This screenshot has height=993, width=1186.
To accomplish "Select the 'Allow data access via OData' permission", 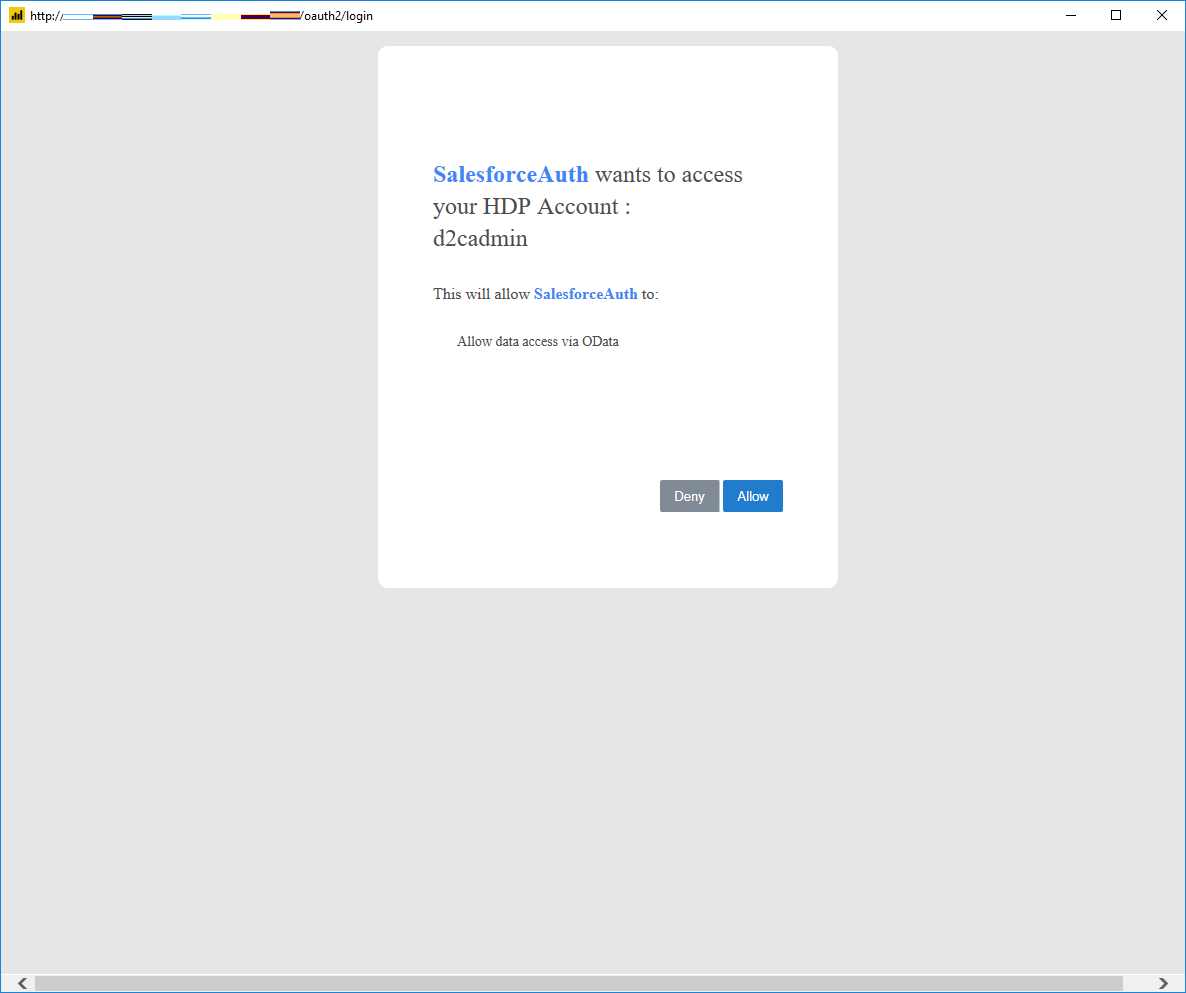I will (x=537, y=341).
